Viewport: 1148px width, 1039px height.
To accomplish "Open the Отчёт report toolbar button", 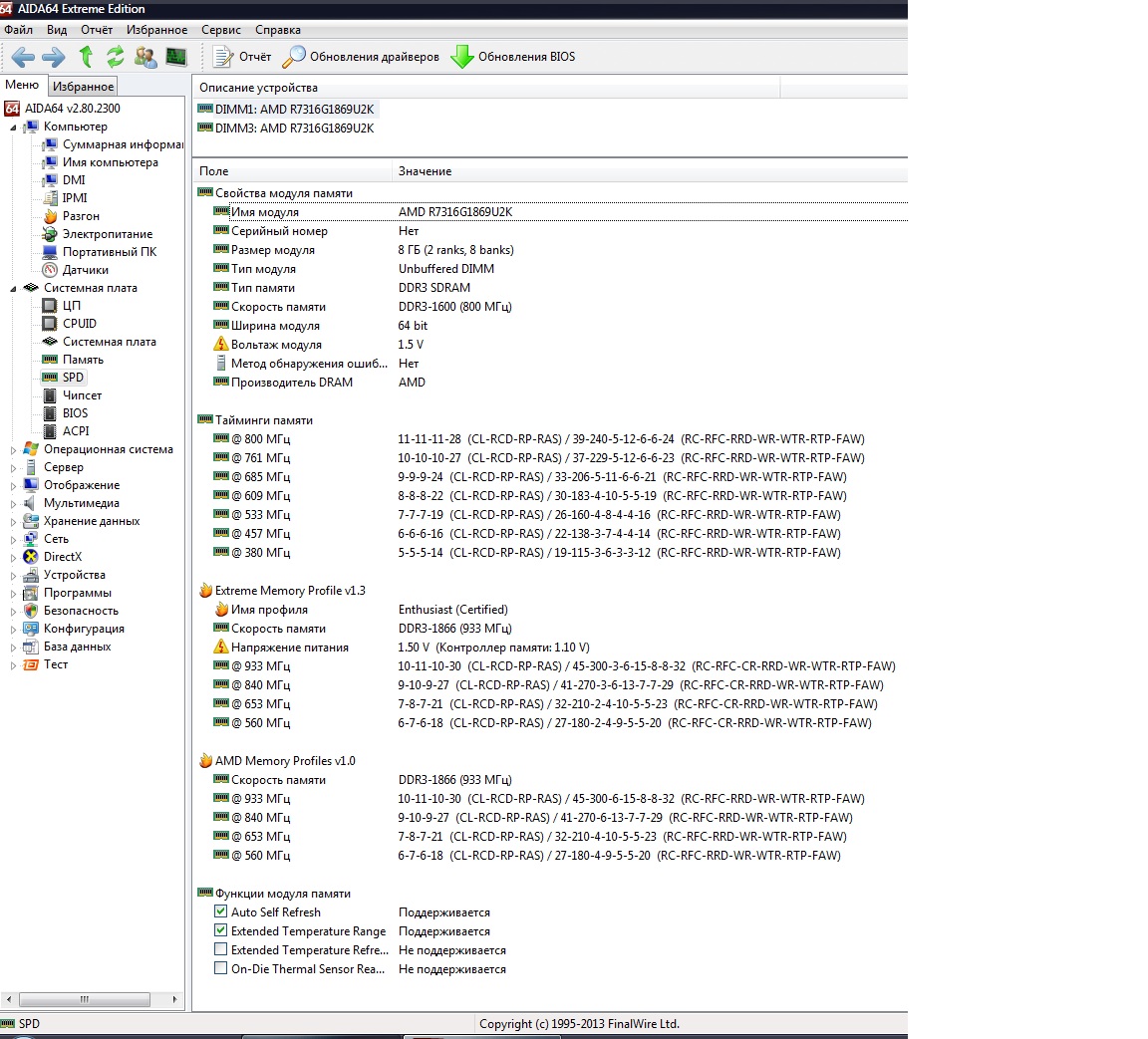I will click(x=241, y=57).
